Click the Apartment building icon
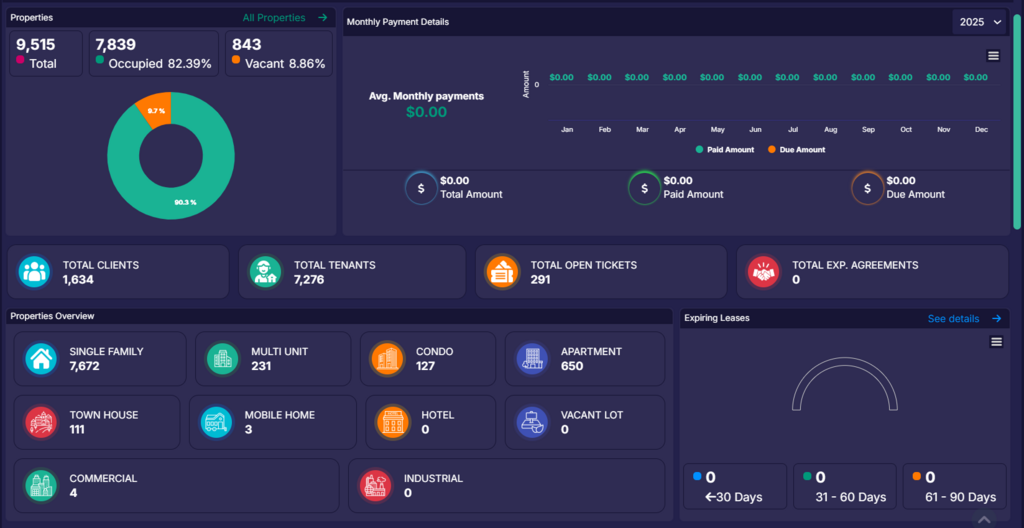Image resolution: width=1024 pixels, height=528 pixels. [x=532, y=359]
